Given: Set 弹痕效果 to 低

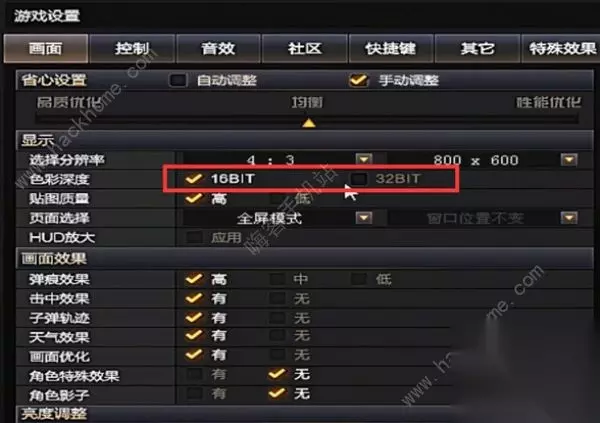Looking at the screenshot, I should tap(359, 279).
